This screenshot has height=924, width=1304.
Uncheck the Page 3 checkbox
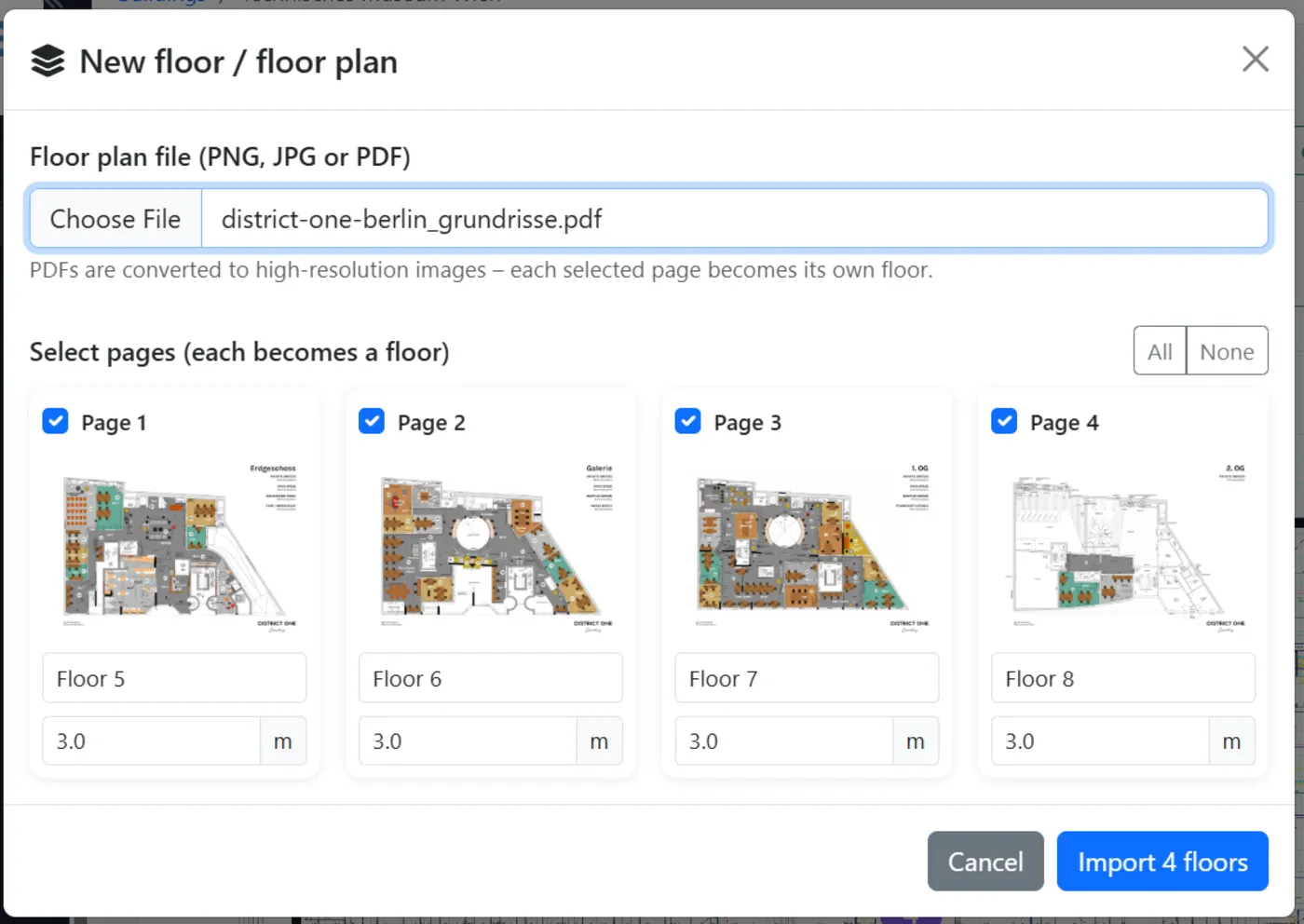[688, 421]
